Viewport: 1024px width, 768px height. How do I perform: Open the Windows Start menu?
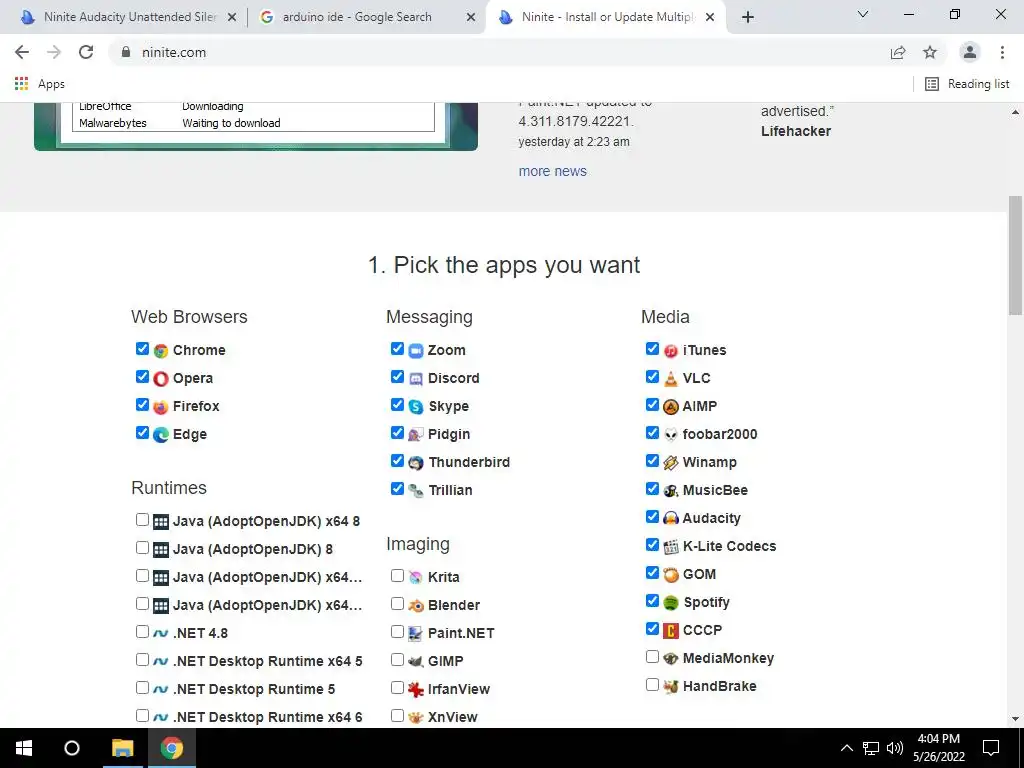(x=24, y=748)
